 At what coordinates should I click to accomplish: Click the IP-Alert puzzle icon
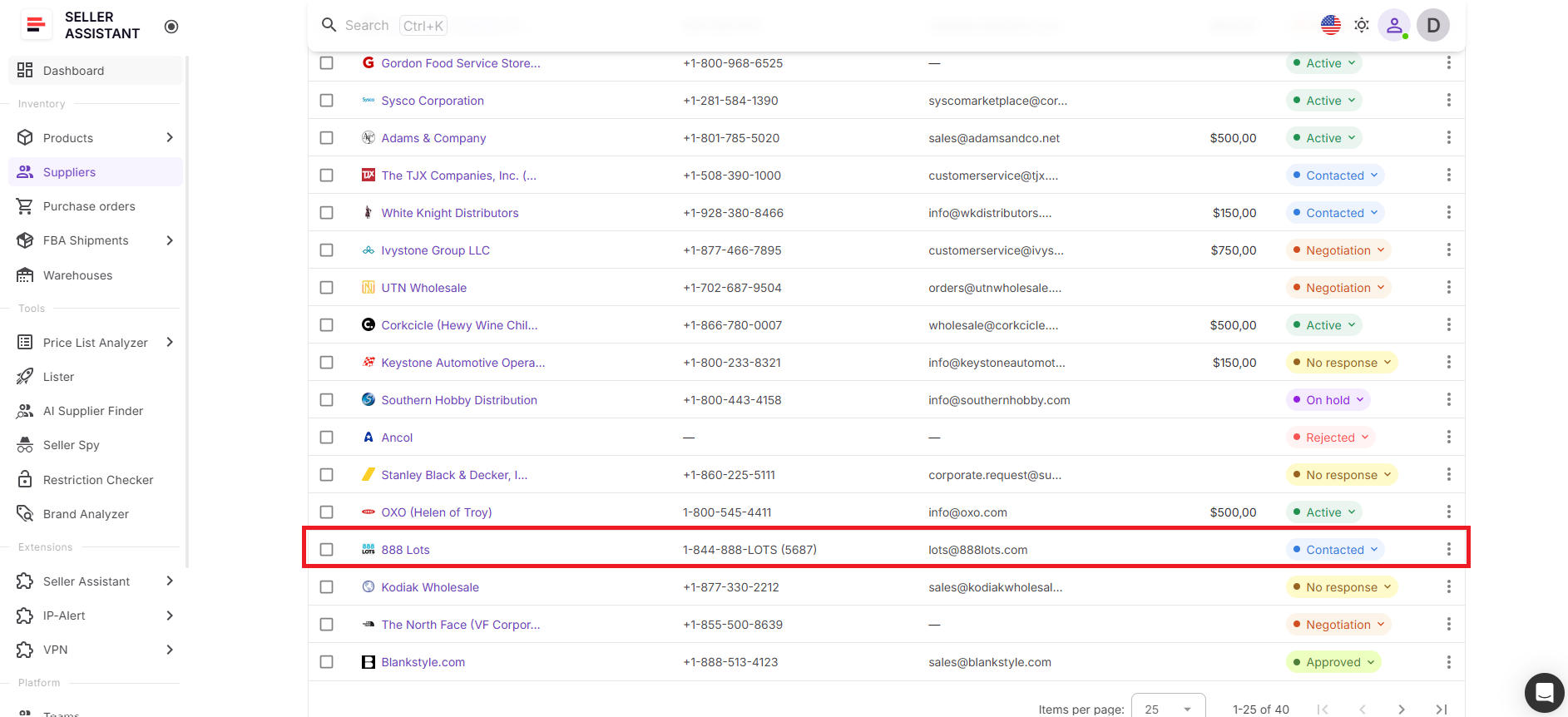coord(25,616)
